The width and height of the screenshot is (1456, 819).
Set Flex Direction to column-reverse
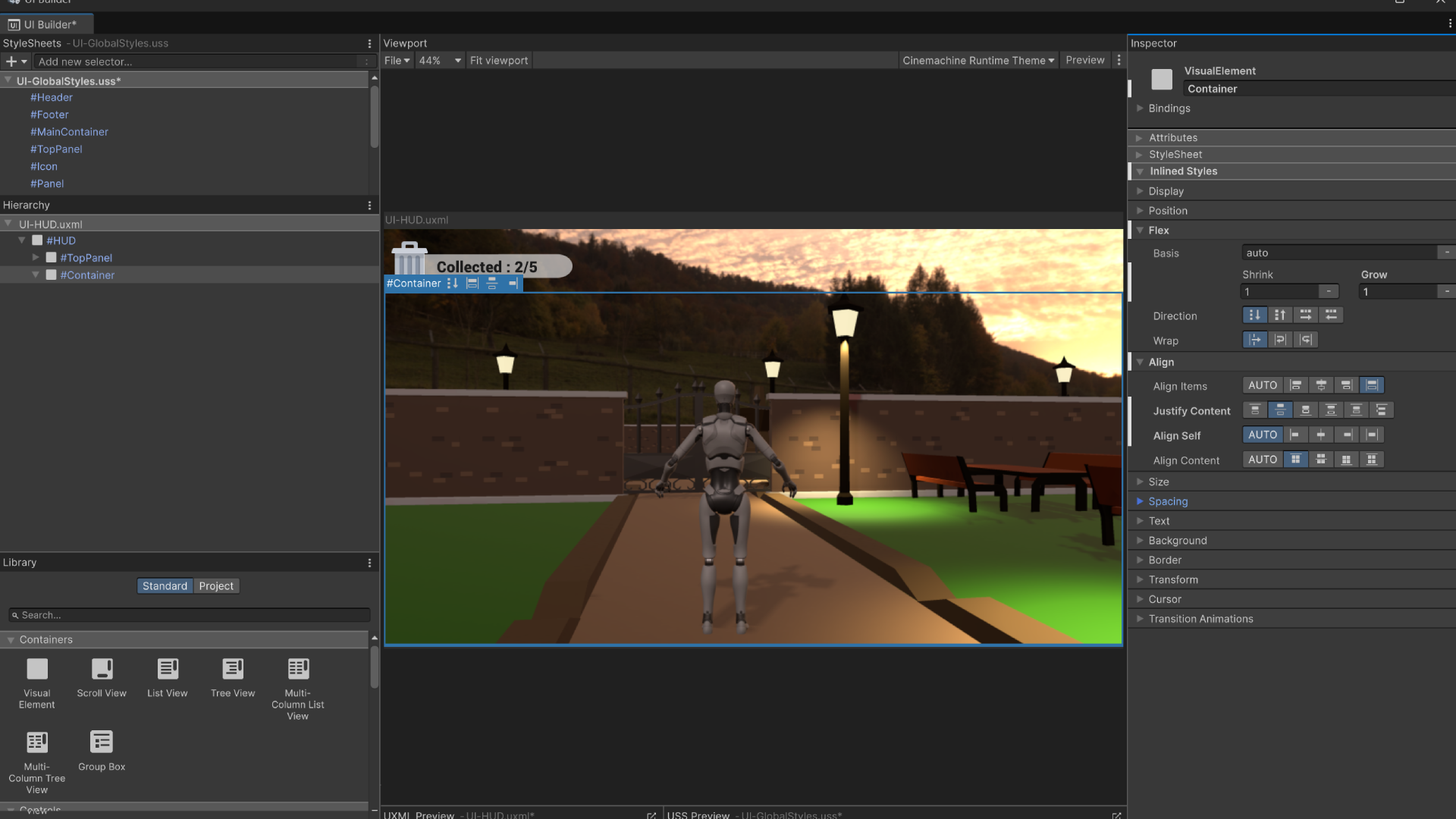1280,315
